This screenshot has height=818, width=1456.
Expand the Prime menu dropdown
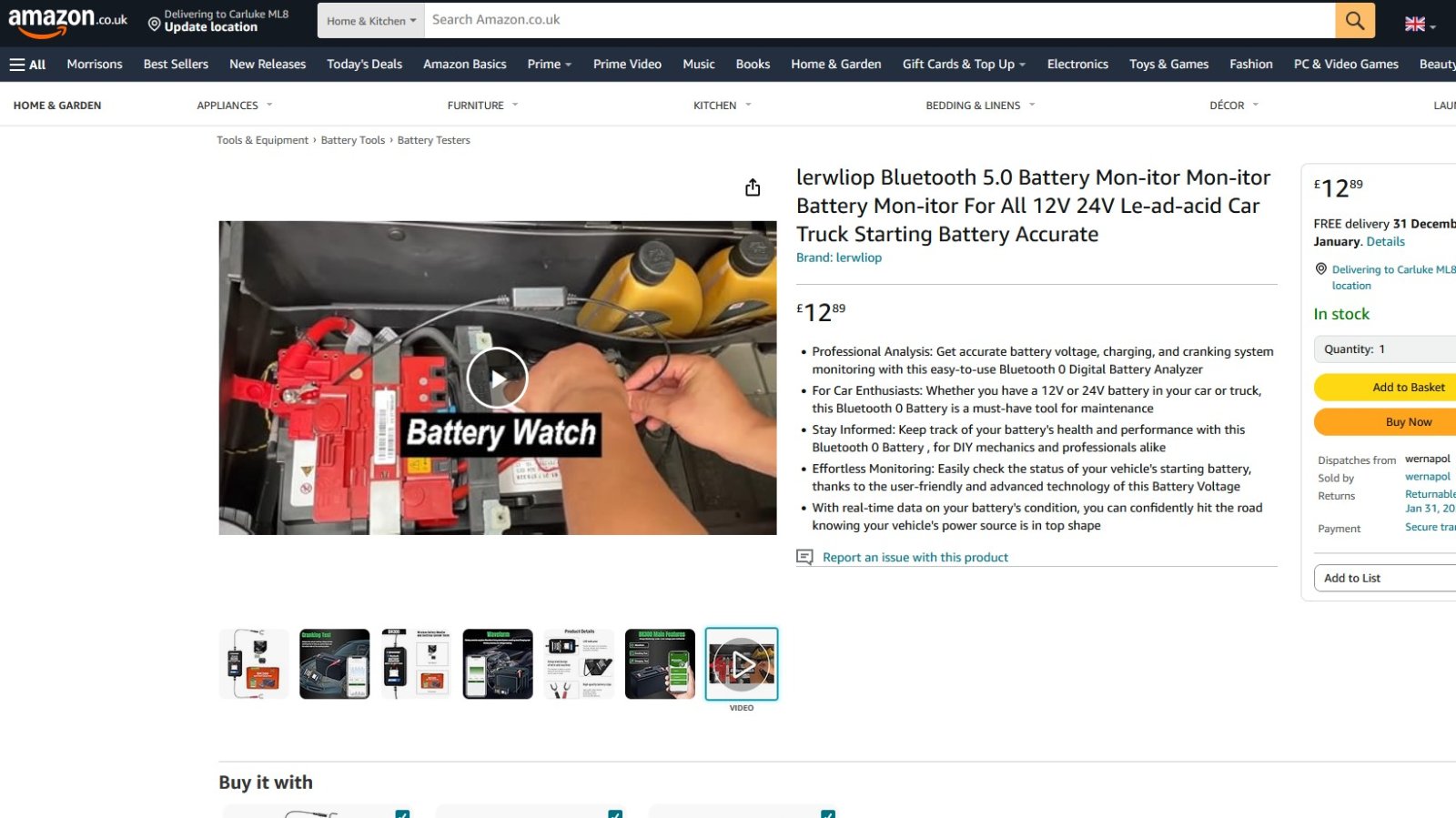[550, 65]
